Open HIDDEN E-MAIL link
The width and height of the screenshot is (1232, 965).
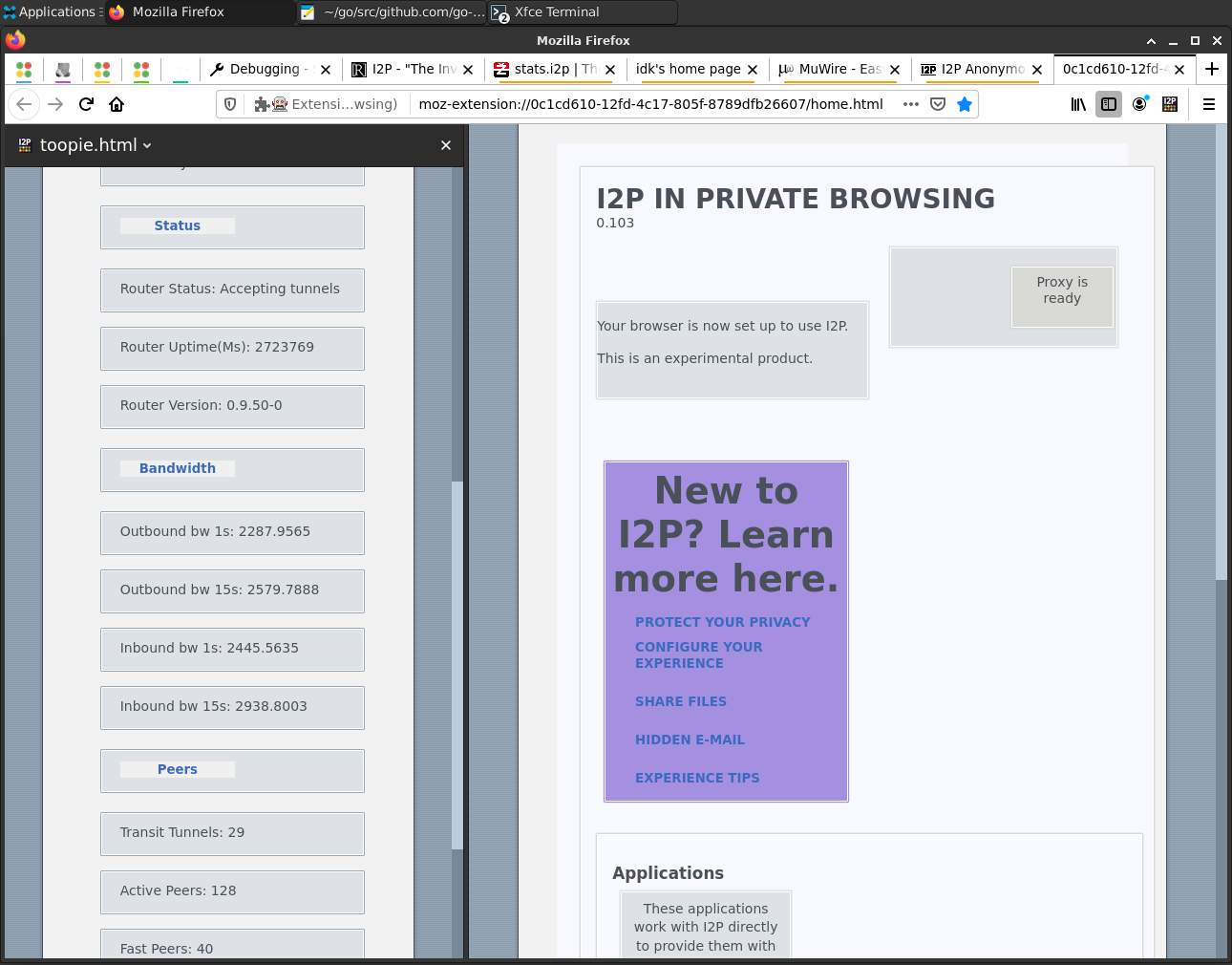690,740
